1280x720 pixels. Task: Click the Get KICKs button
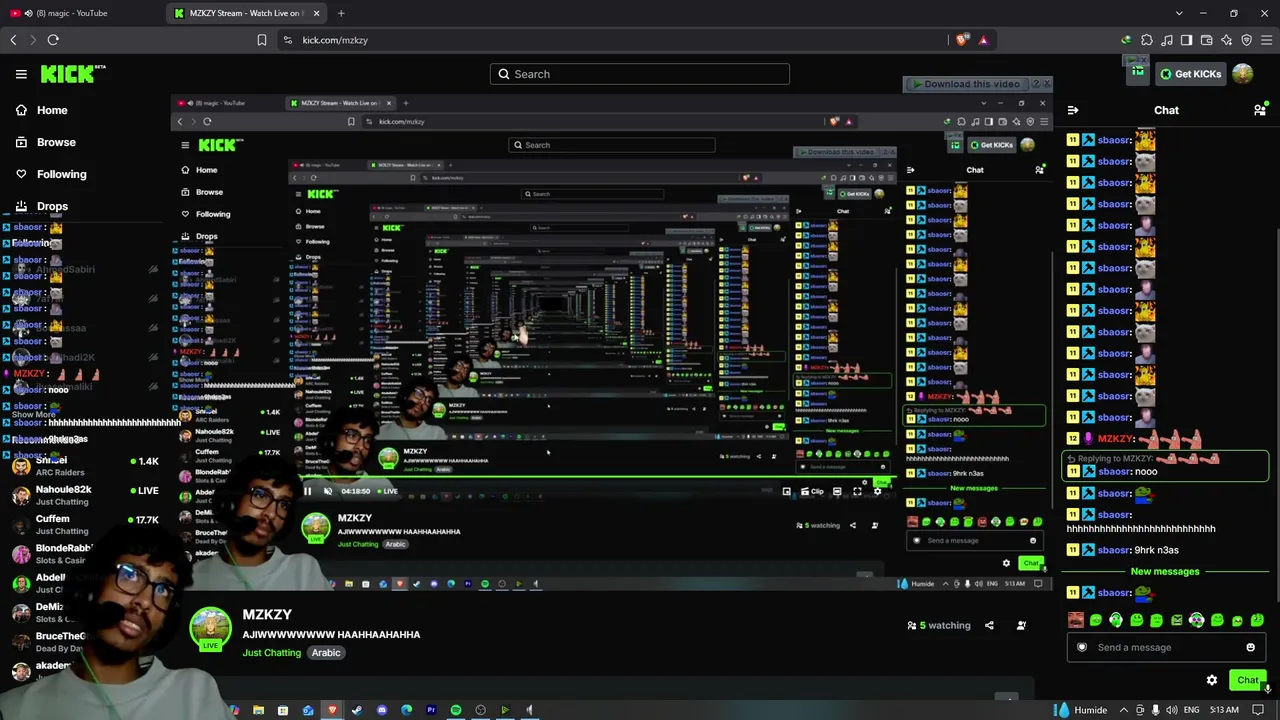coord(1190,74)
